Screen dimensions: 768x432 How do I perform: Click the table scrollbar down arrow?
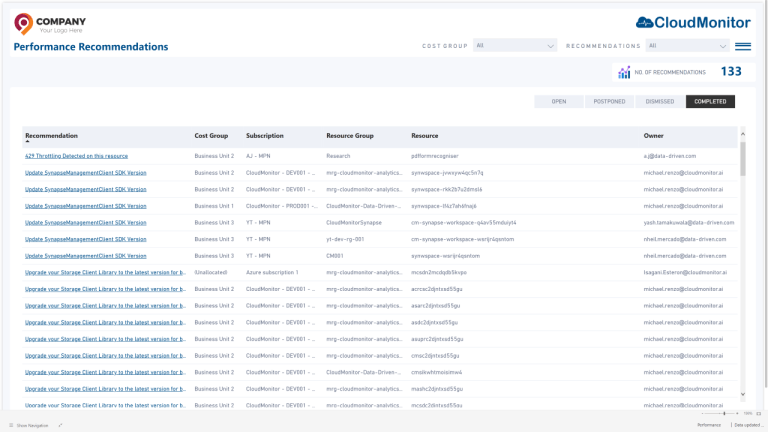[x=743, y=394]
